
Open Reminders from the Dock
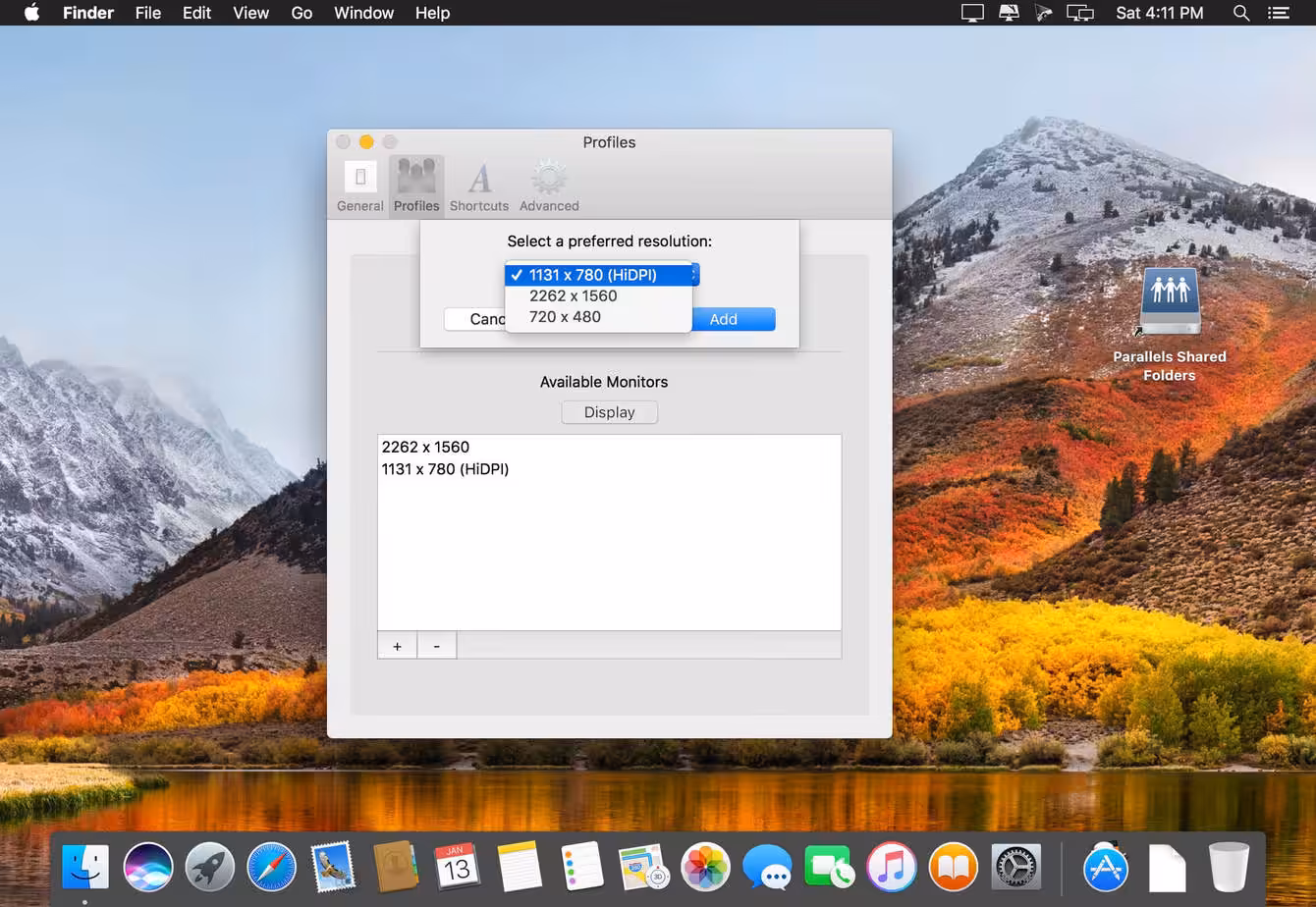(581, 868)
